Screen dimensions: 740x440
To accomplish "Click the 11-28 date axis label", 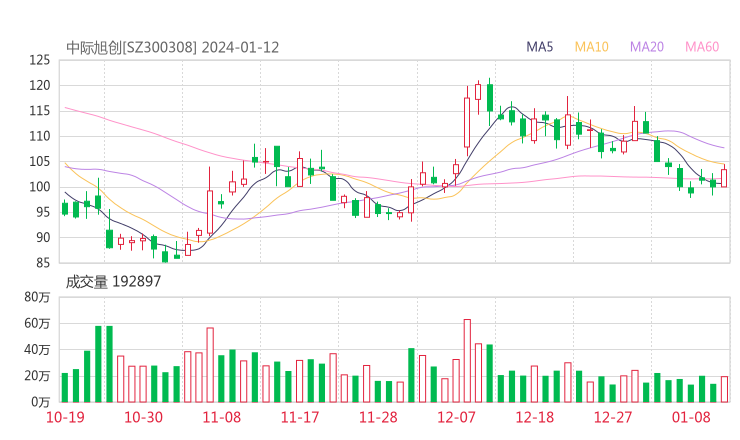I will coord(378,417).
